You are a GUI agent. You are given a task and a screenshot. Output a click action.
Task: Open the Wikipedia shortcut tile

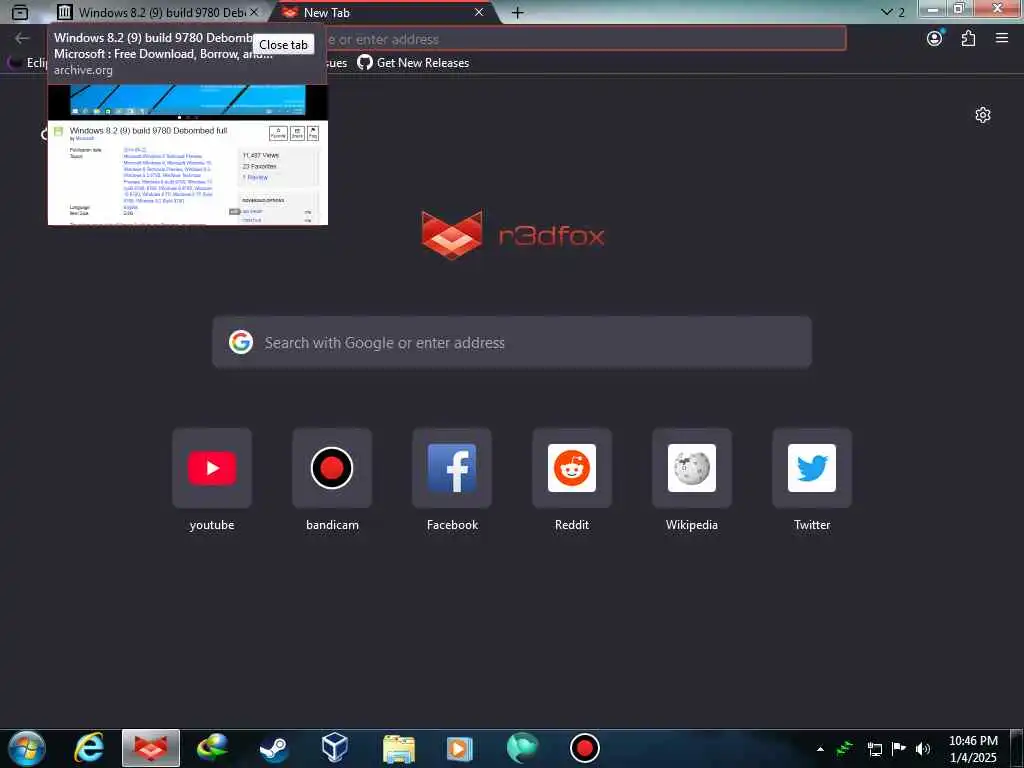pos(692,468)
